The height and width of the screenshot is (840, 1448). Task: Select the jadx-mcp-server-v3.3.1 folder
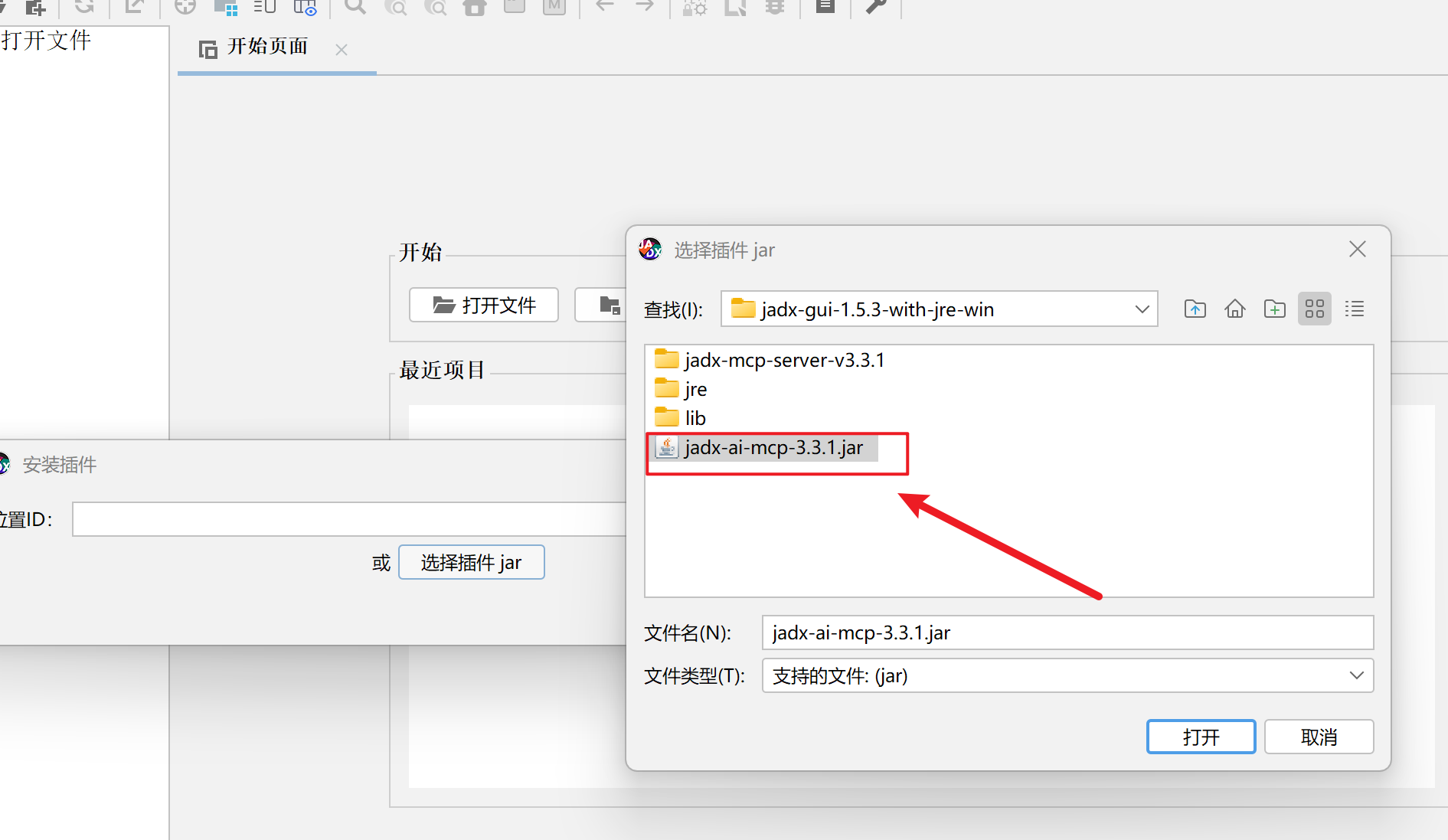[x=784, y=361]
